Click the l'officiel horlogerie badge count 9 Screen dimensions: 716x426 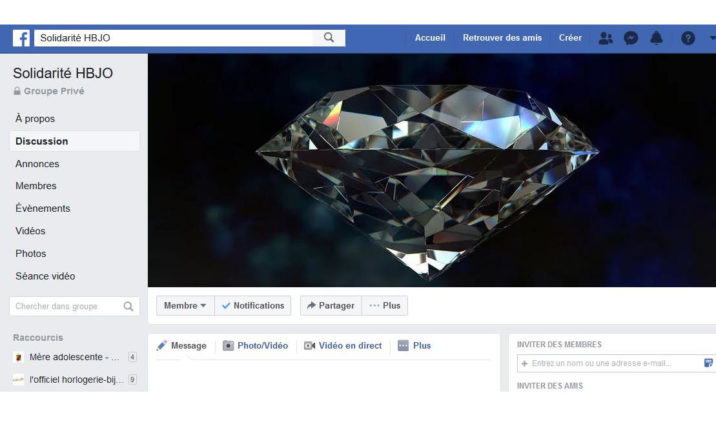click(x=132, y=379)
